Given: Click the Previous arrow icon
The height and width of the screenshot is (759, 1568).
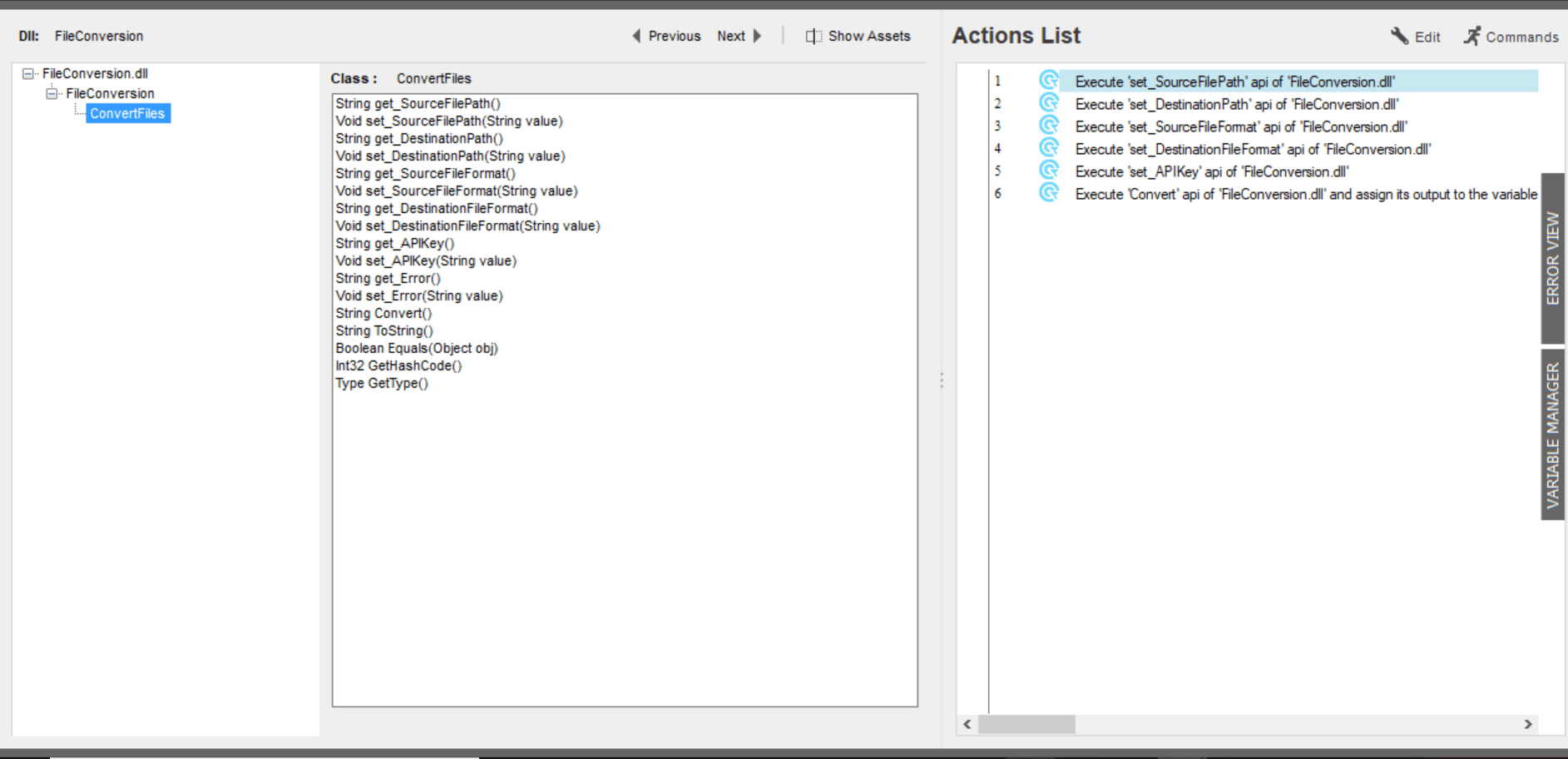Looking at the screenshot, I should [636, 36].
